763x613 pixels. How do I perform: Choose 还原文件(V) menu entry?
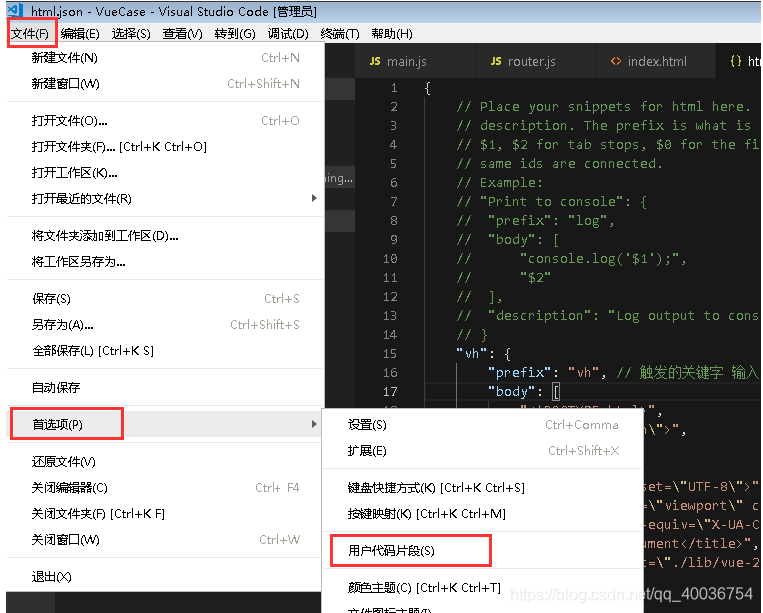tap(165, 462)
